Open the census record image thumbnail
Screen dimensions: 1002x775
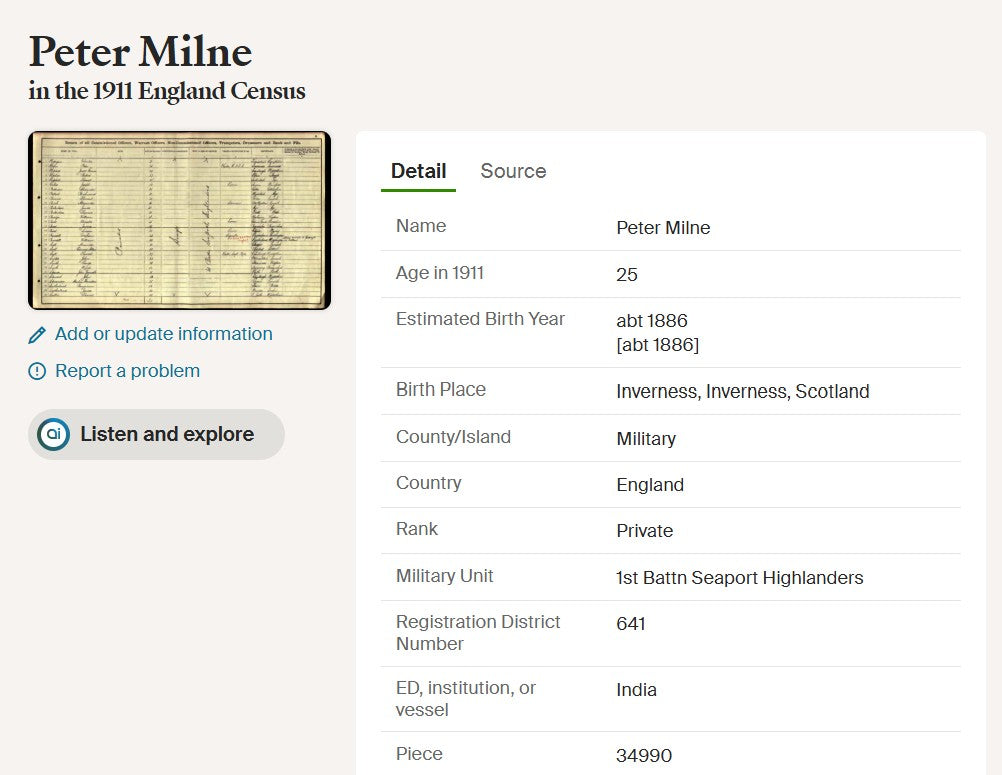coord(180,220)
